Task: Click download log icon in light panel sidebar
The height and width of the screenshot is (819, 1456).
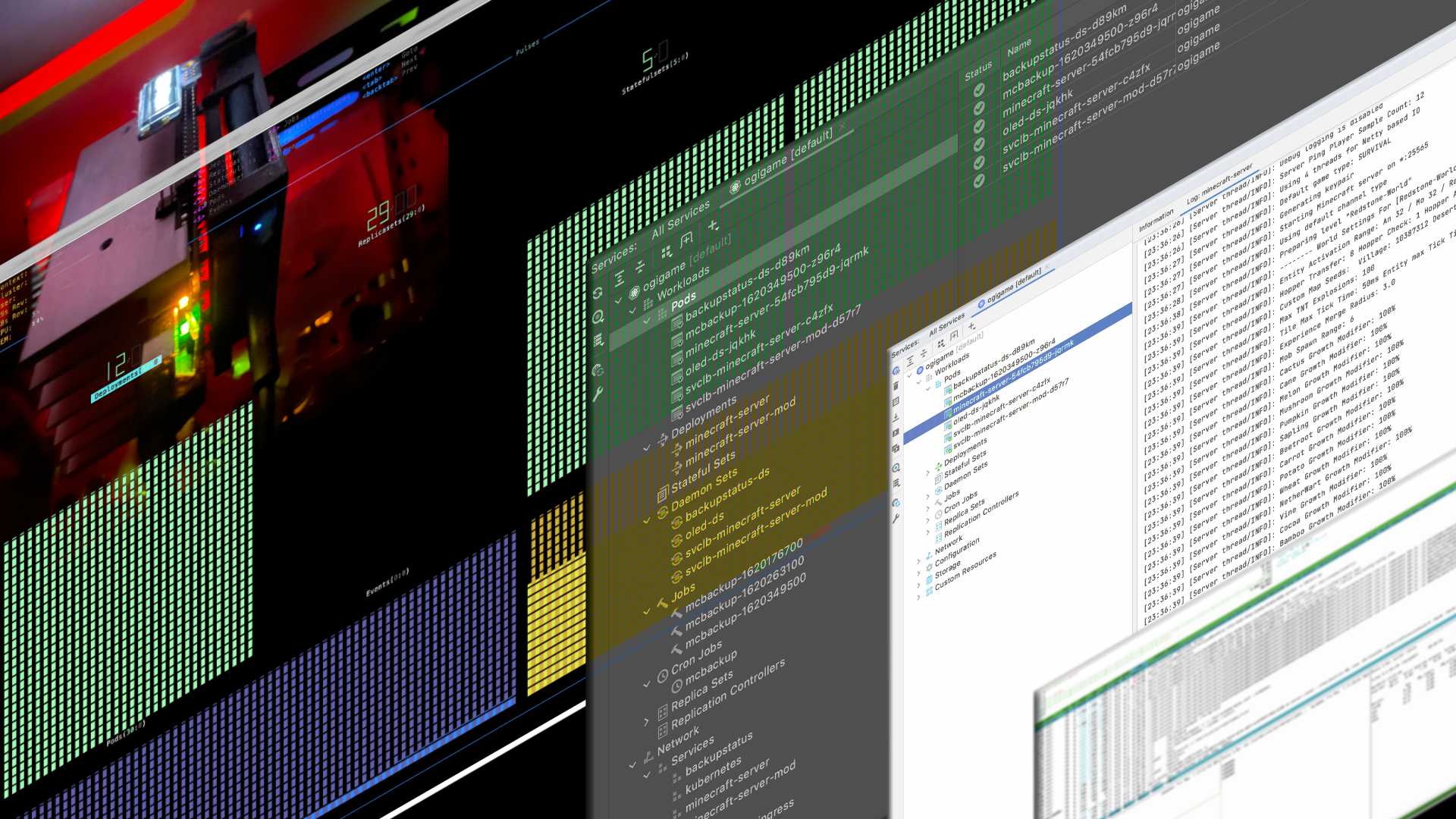Action: [896, 417]
